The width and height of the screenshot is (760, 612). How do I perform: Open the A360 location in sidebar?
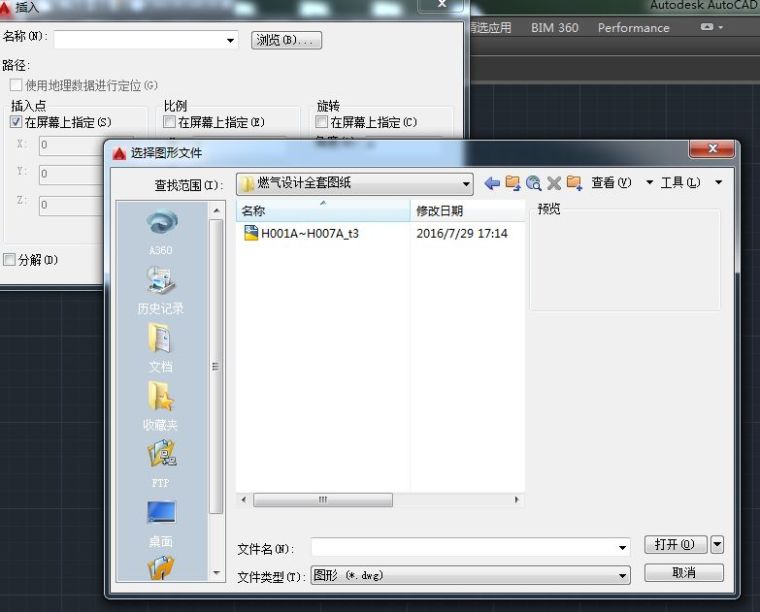160,232
